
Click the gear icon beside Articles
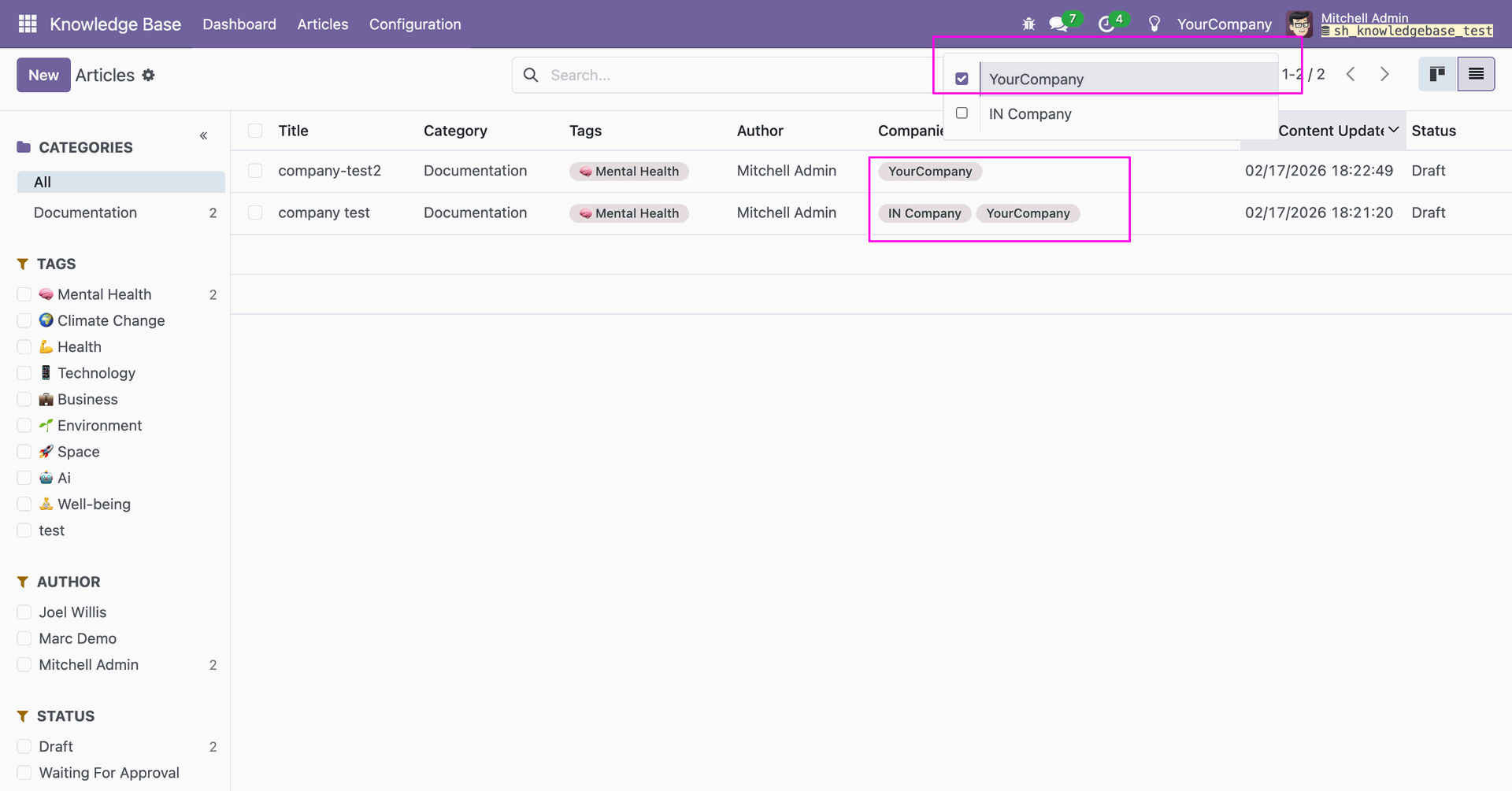149,75
